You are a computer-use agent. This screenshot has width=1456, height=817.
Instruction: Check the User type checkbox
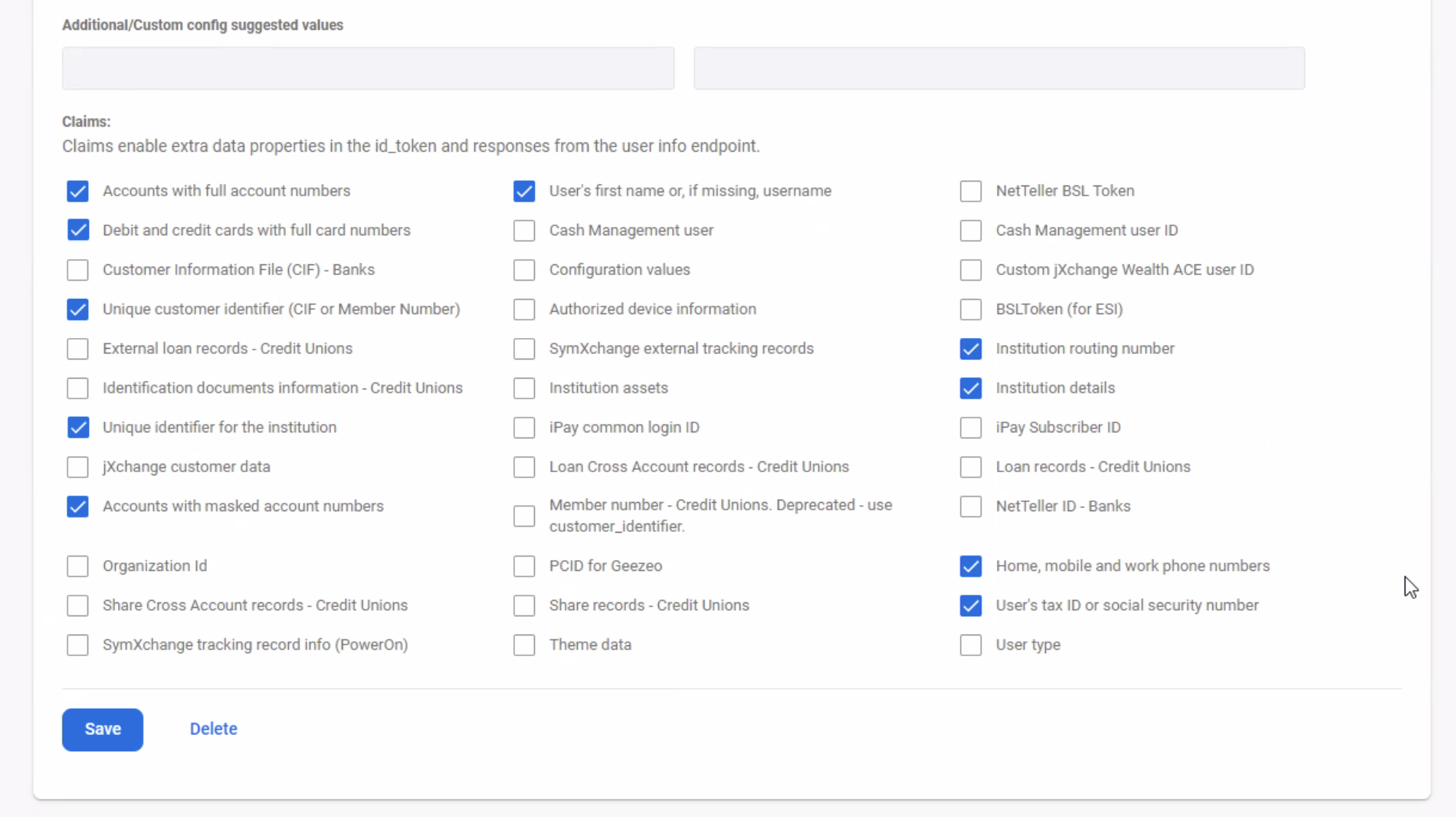tap(971, 645)
